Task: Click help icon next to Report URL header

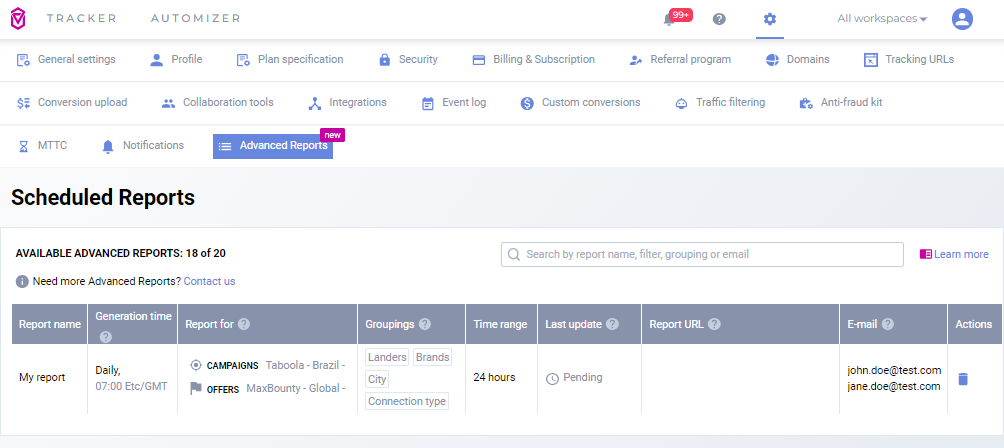Action: [714, 324]
